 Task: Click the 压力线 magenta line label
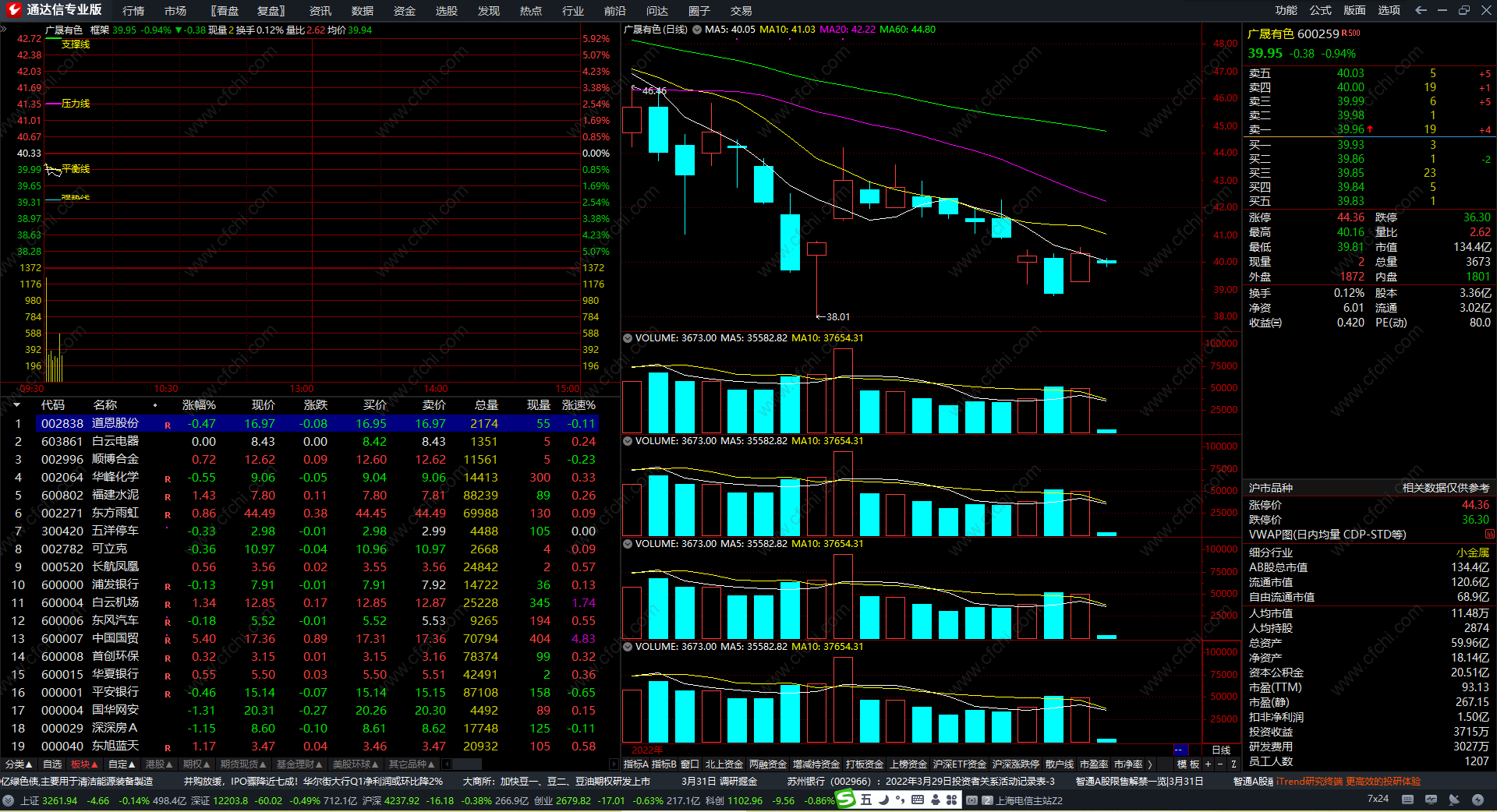pos(76,104)
